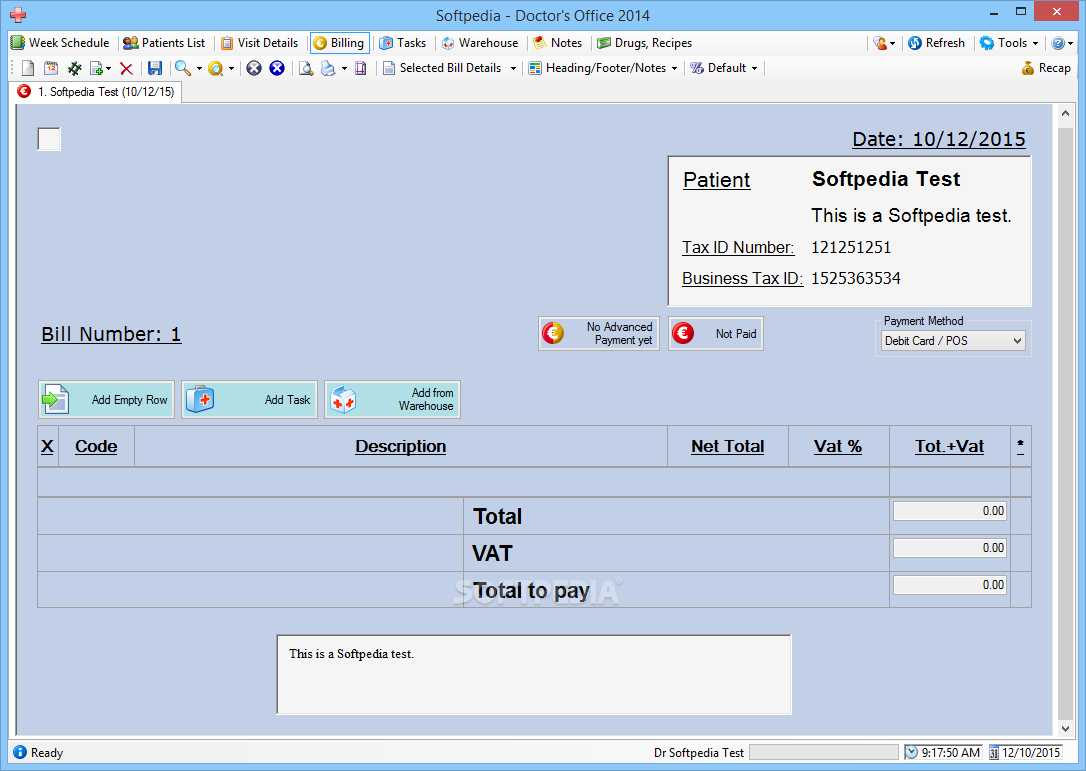This screenshot has width=1086, height=771.
Task: Open print preview icon
Action: [x=305, y=68]
